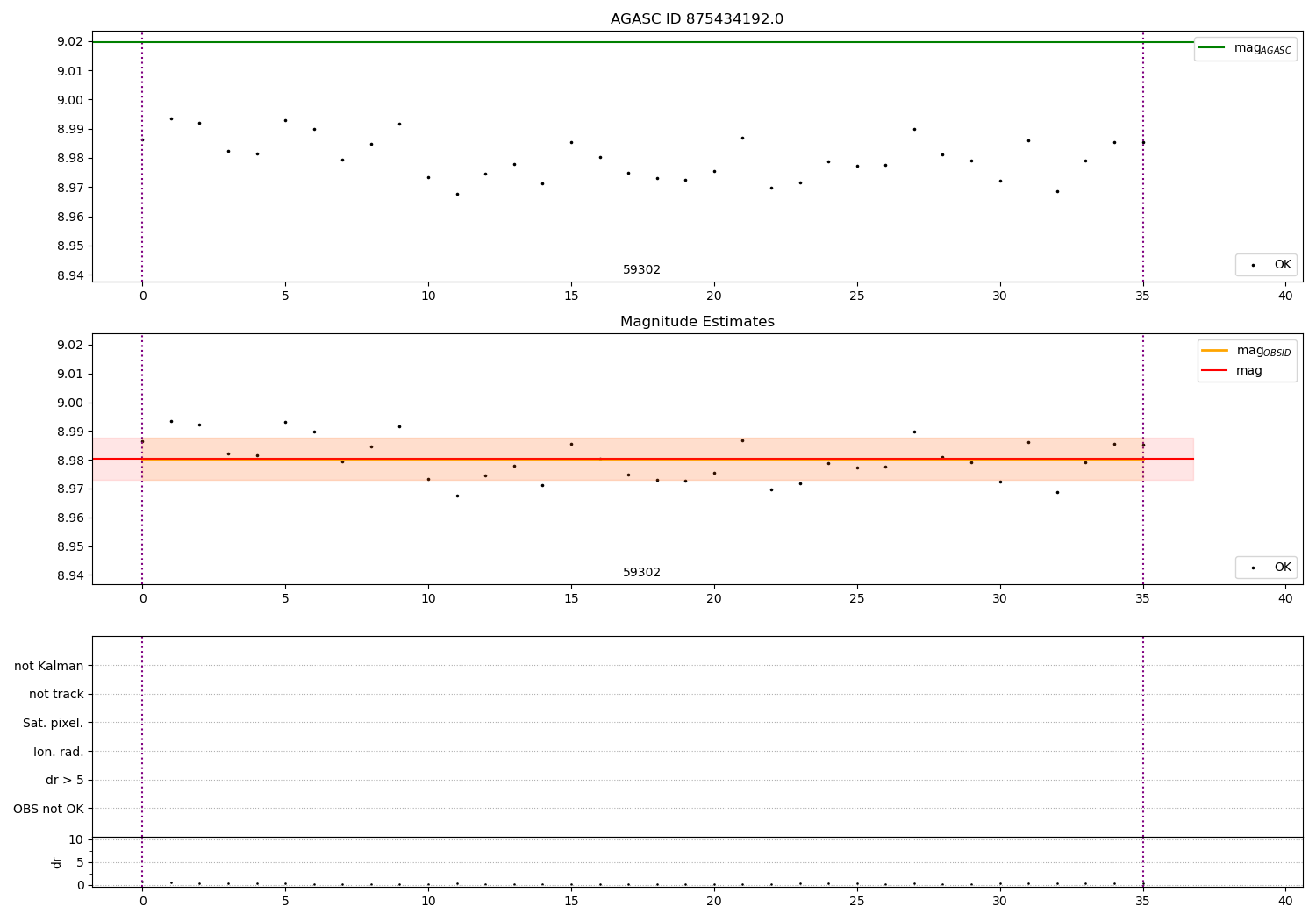
Task: Click the 'dr' y-axis label
Action: coord(57,862)
